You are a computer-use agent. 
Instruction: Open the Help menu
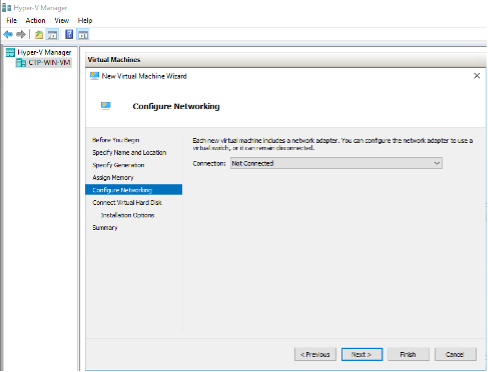coord(85,21)
